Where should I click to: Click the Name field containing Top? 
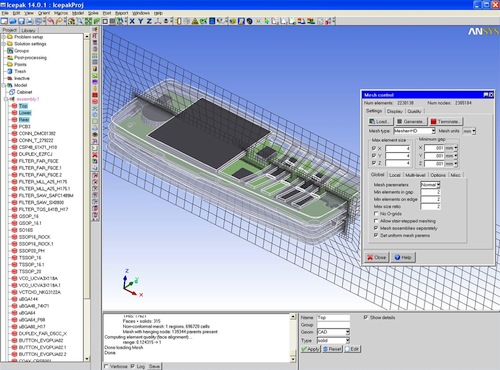pos(333,317)
